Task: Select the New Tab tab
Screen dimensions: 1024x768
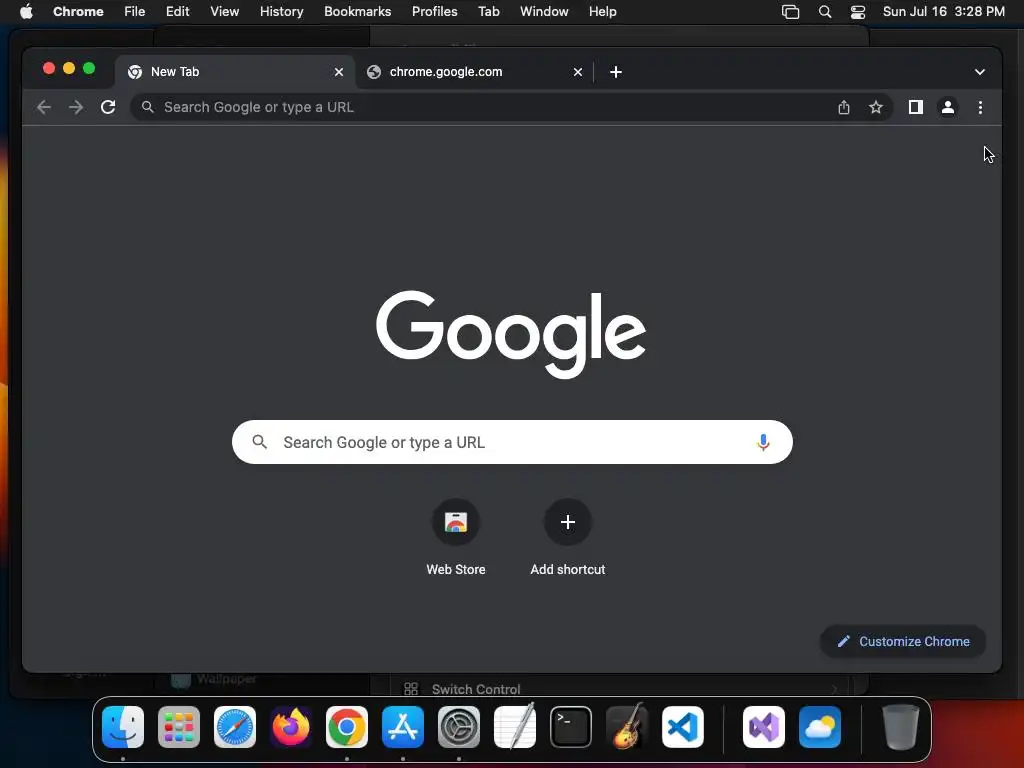Action: point(235,72)
